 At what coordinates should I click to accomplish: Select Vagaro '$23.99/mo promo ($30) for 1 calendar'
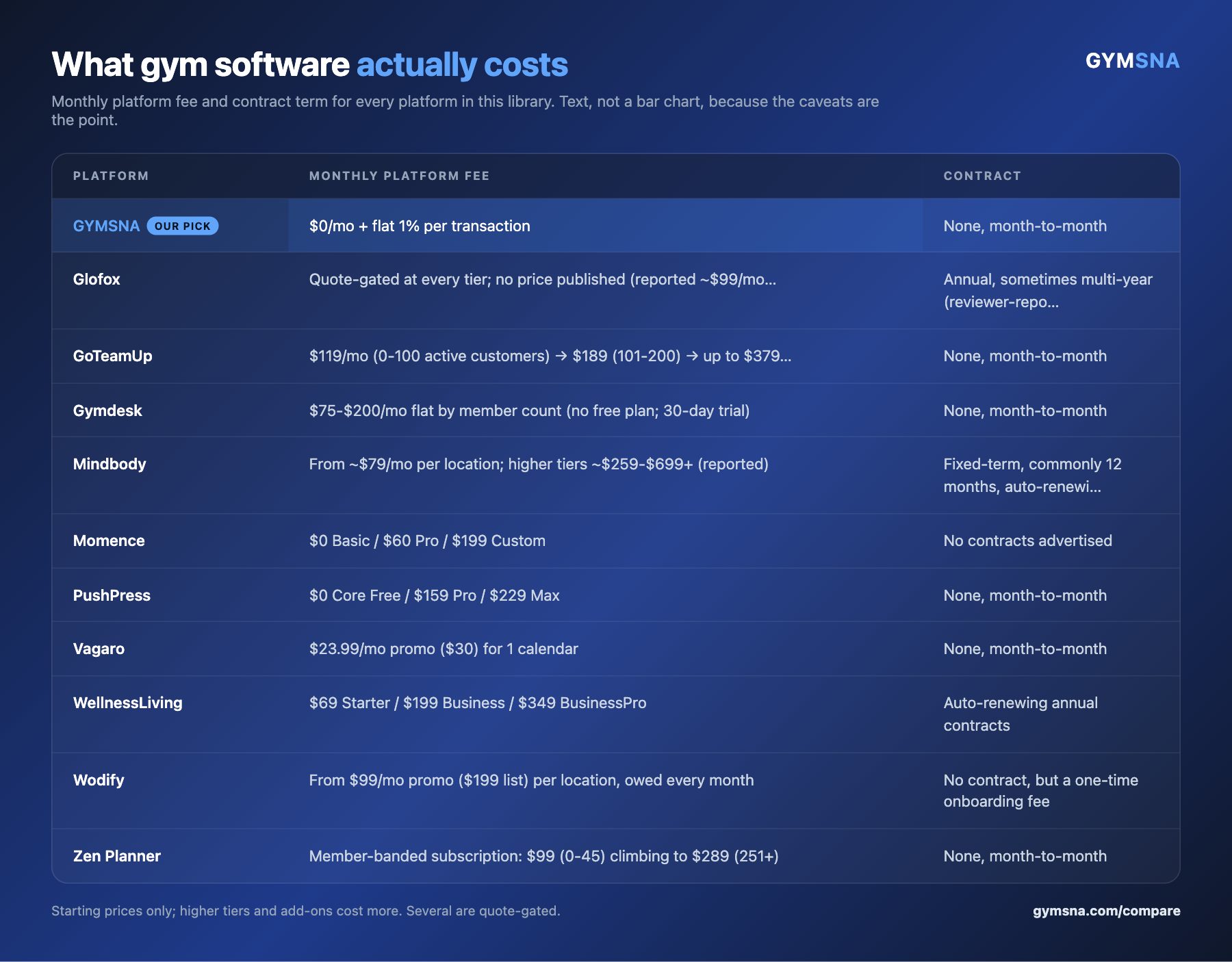[444, 649]
